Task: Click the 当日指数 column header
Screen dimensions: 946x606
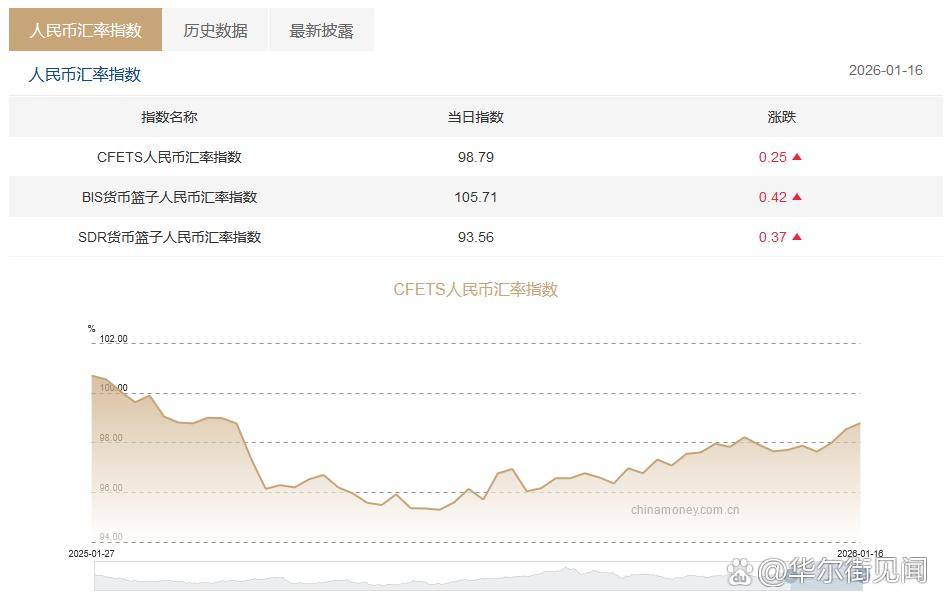Action: [475, 117]
